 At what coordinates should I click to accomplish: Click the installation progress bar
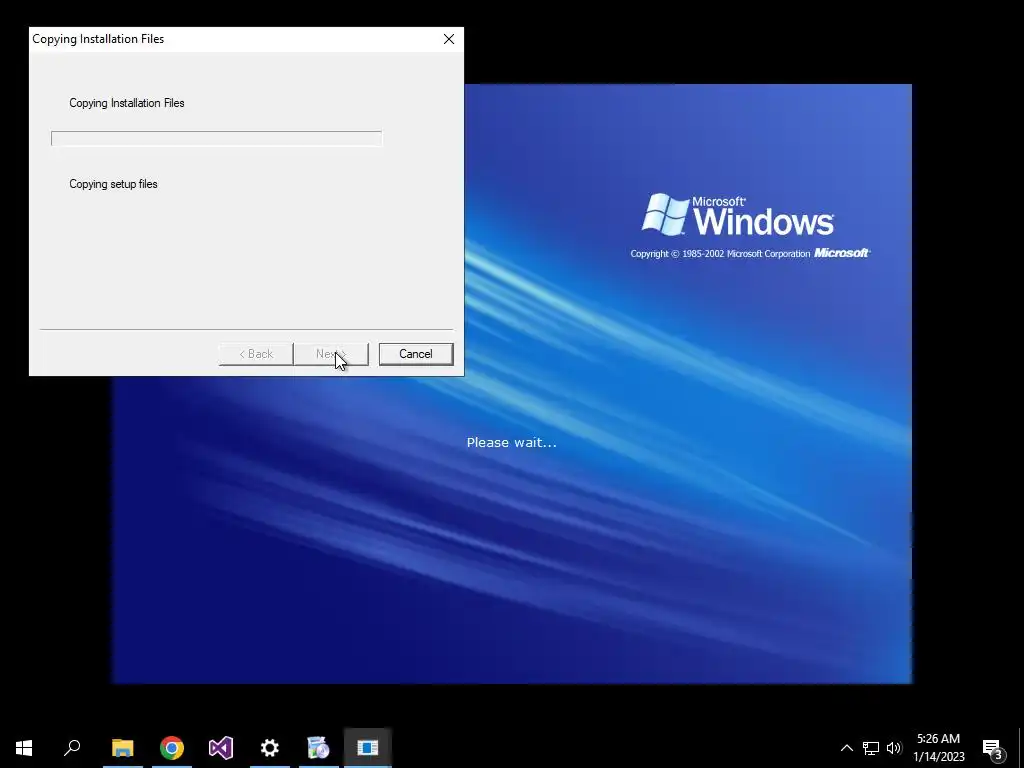click(x=217, y=138)
